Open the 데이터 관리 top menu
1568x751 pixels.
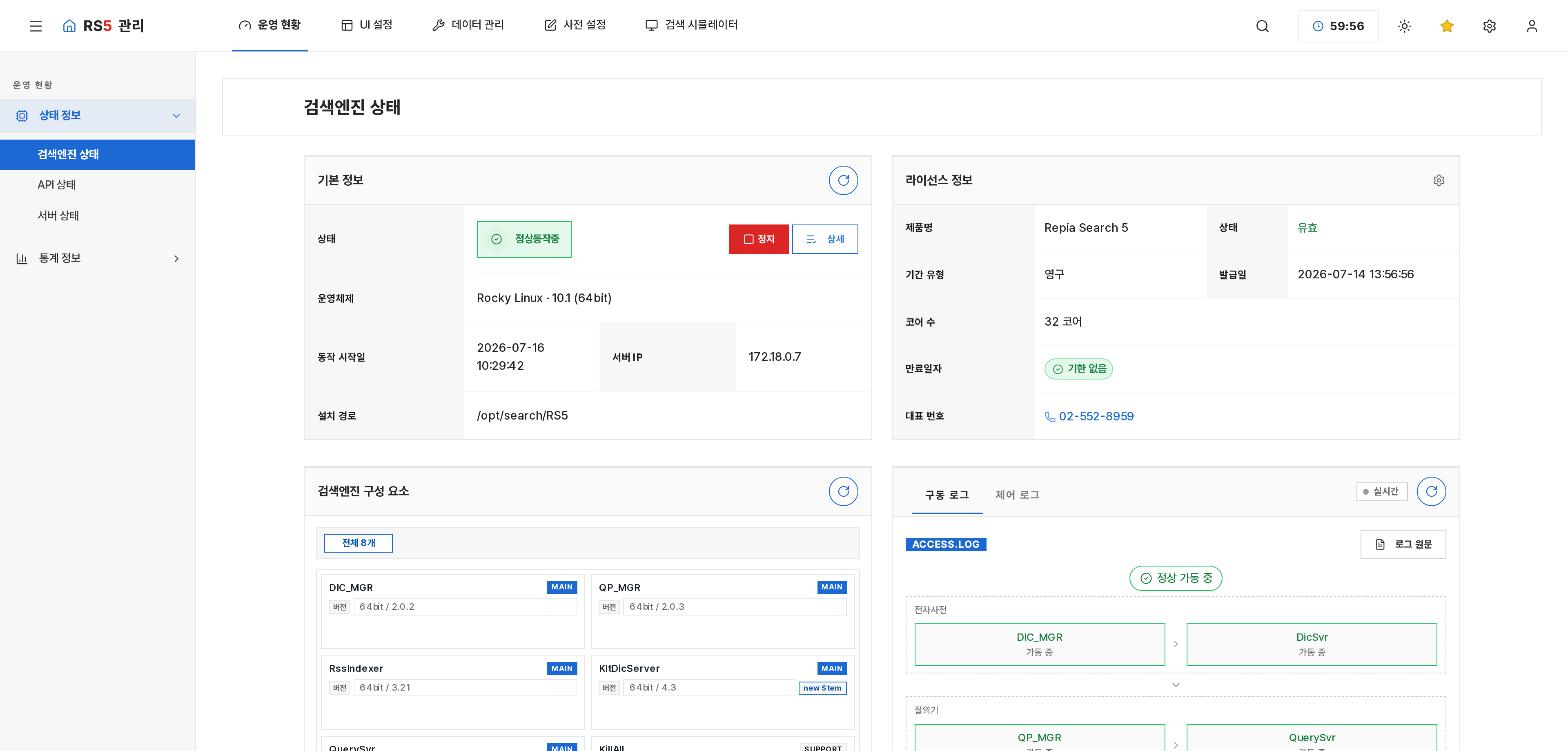pyautogui.click(x=468, y=25)
